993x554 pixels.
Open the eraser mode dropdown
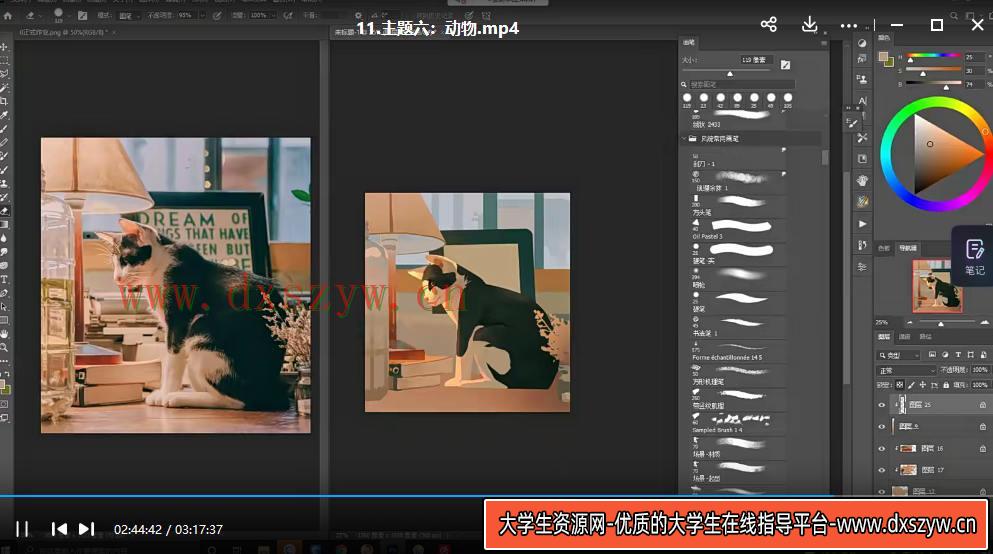(x=129, y=15)
